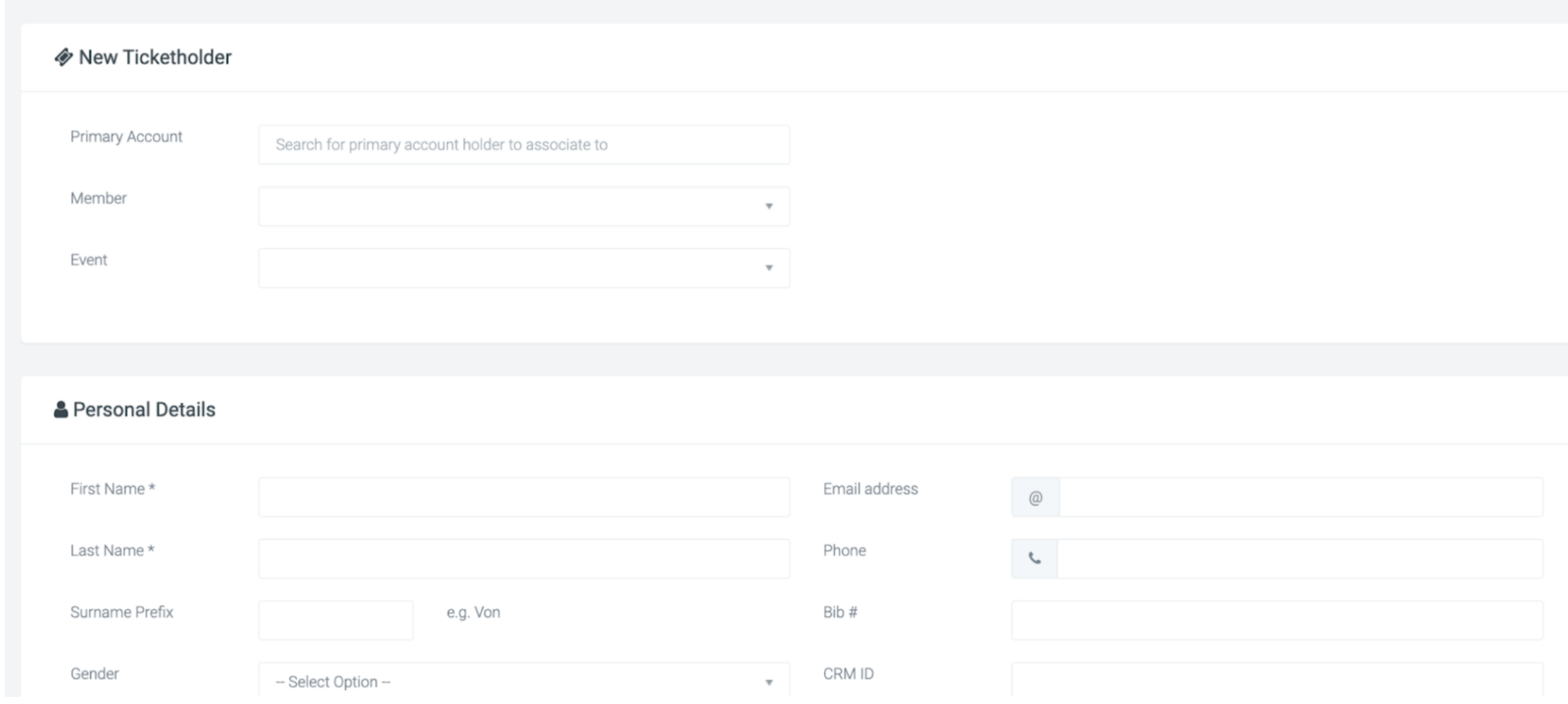Click the 'e.g. Von' hint text
Image resolution: width=1568 pixels, height=704 pixels.
pos(473,613)
